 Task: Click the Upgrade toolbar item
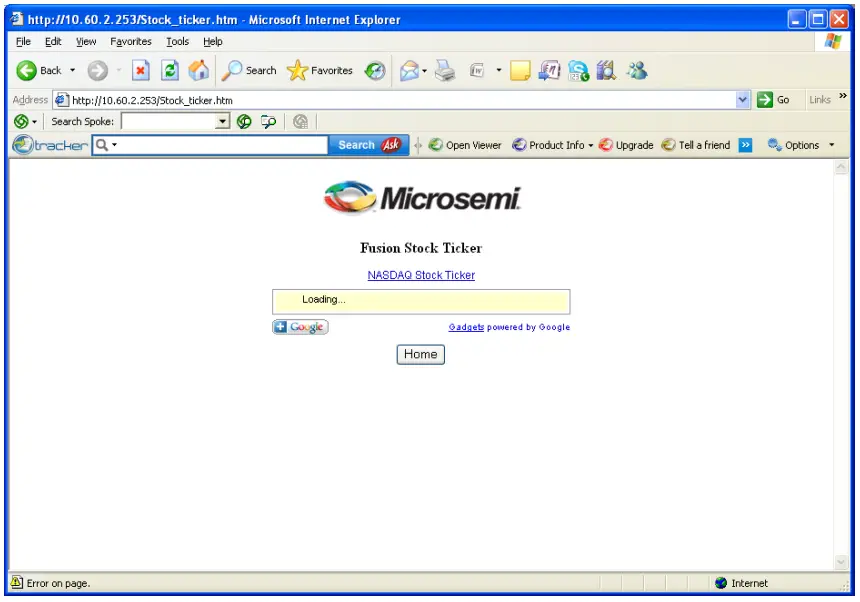coord(626,145)
